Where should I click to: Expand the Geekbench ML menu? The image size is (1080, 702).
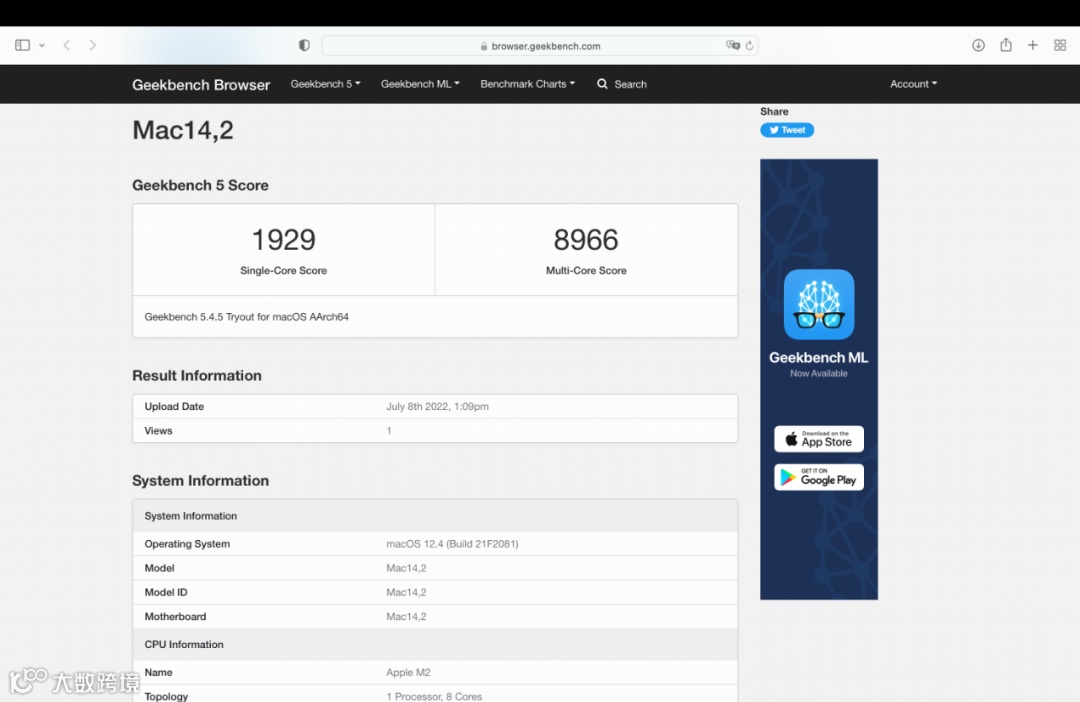point(420,84)
